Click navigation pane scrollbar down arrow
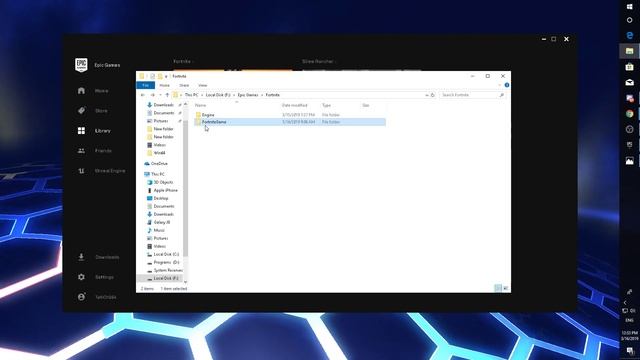 coord(185,282)
